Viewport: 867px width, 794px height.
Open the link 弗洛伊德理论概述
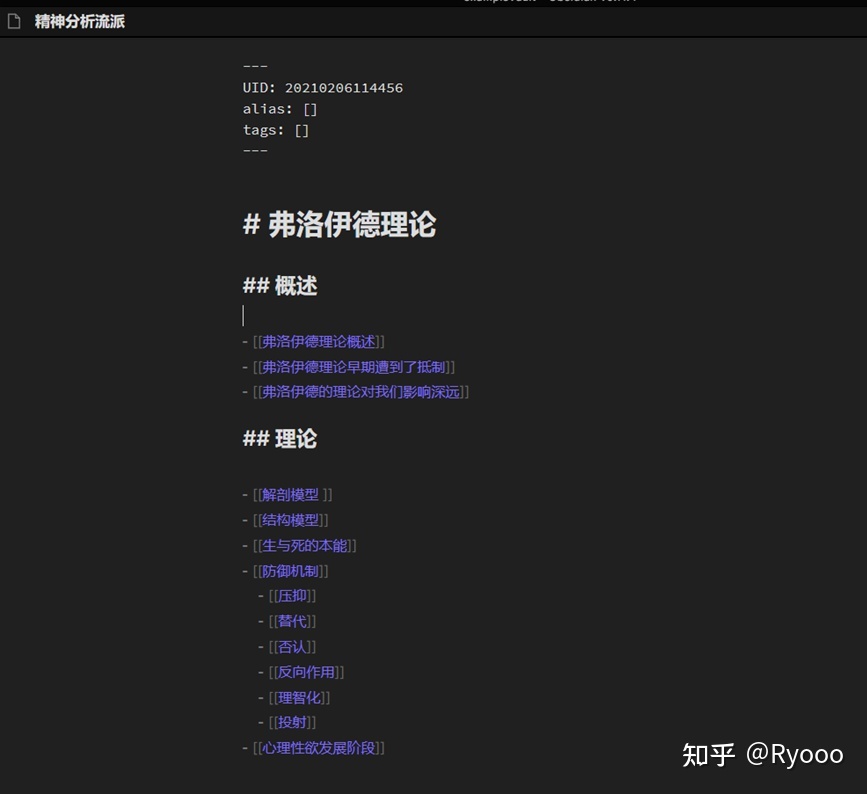click(318, 342)
